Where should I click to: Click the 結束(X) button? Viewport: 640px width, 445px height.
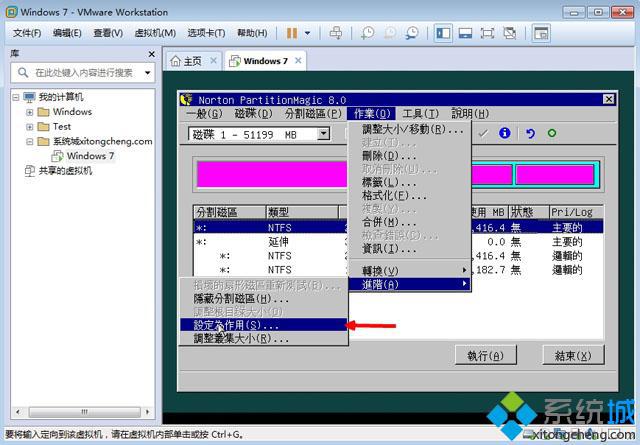(573, 356)
